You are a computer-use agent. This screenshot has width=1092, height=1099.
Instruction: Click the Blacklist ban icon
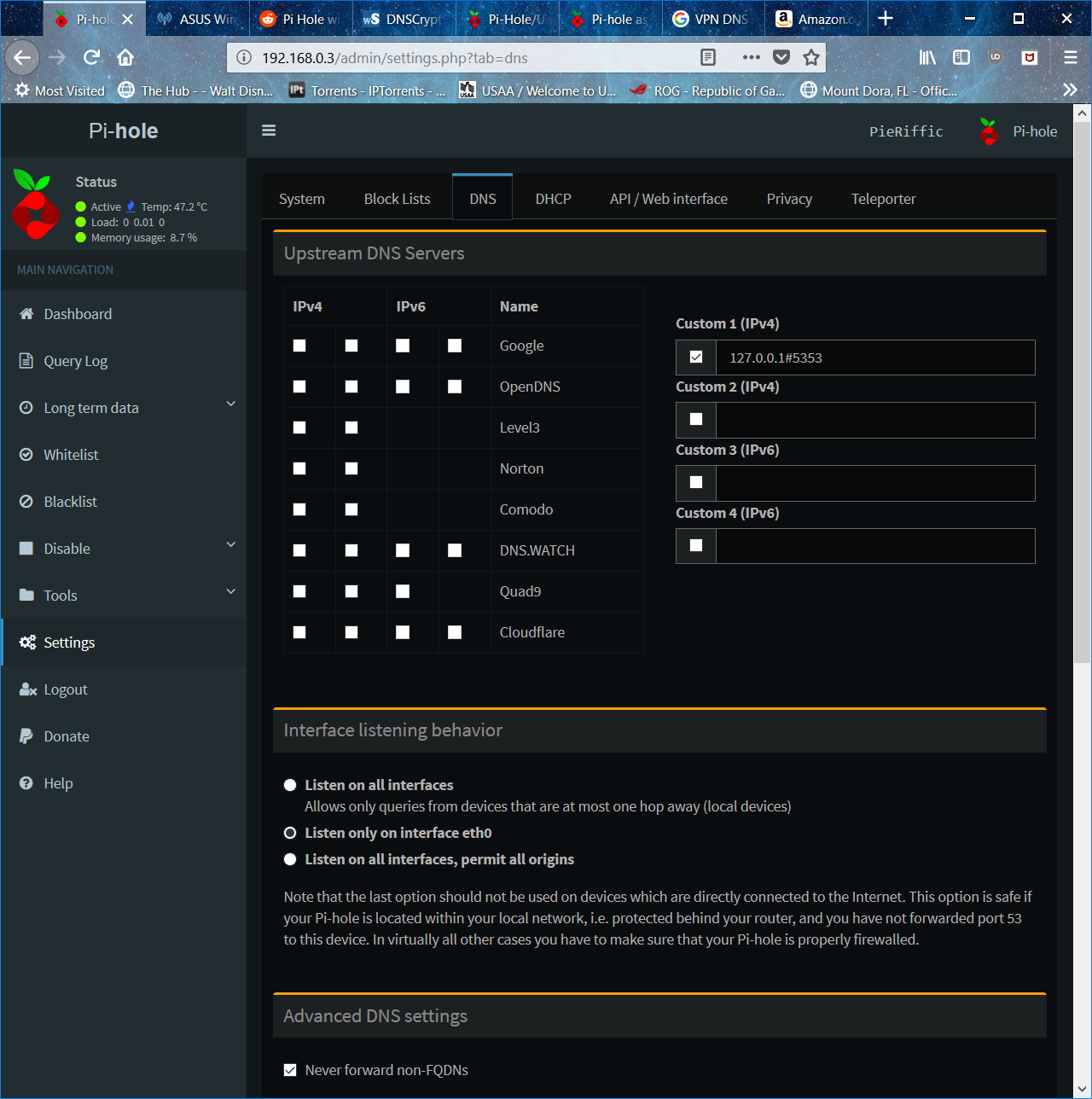[x=26, y=502]
